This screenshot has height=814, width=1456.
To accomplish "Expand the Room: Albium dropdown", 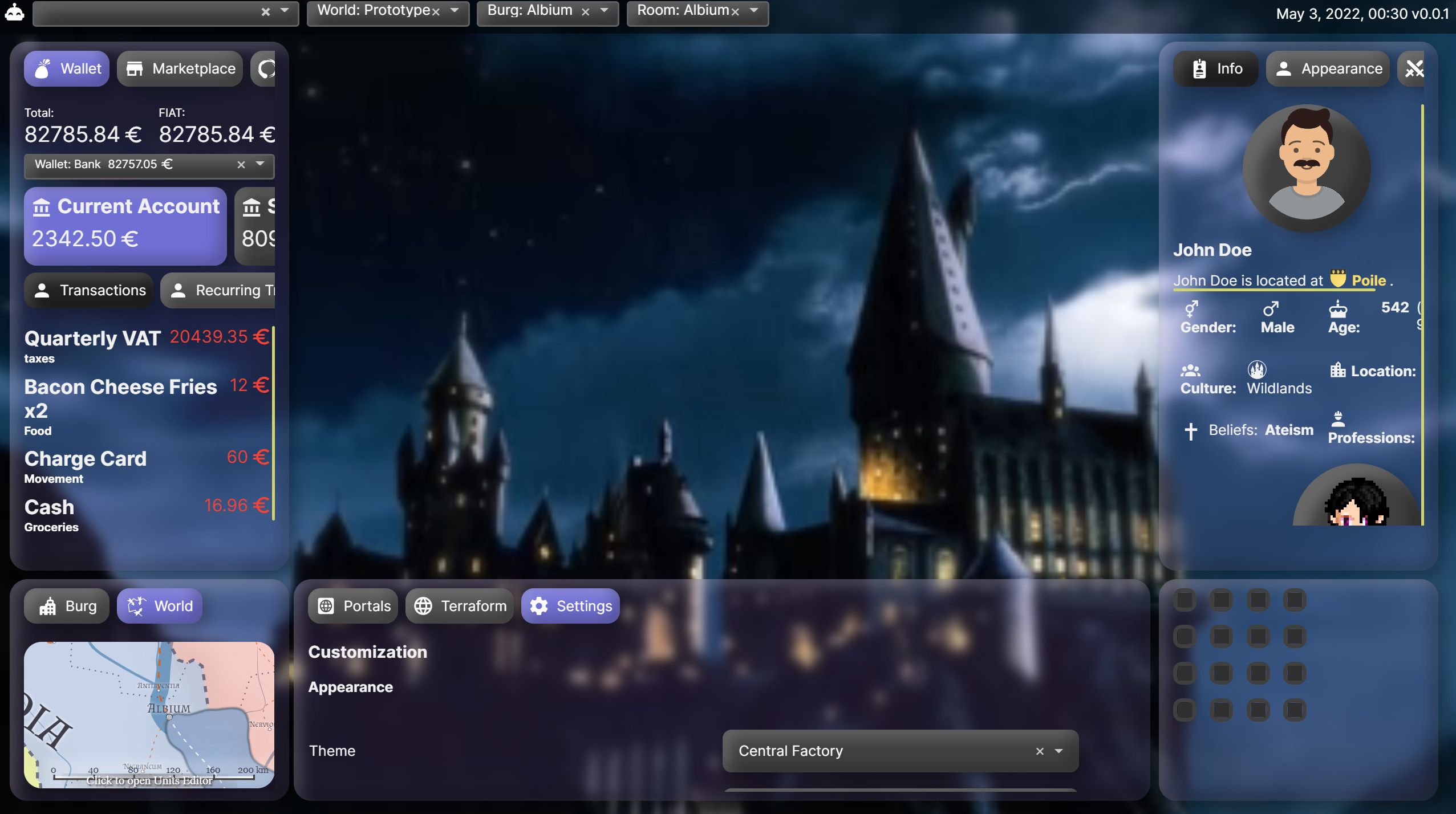I will (x=754, y=11).
